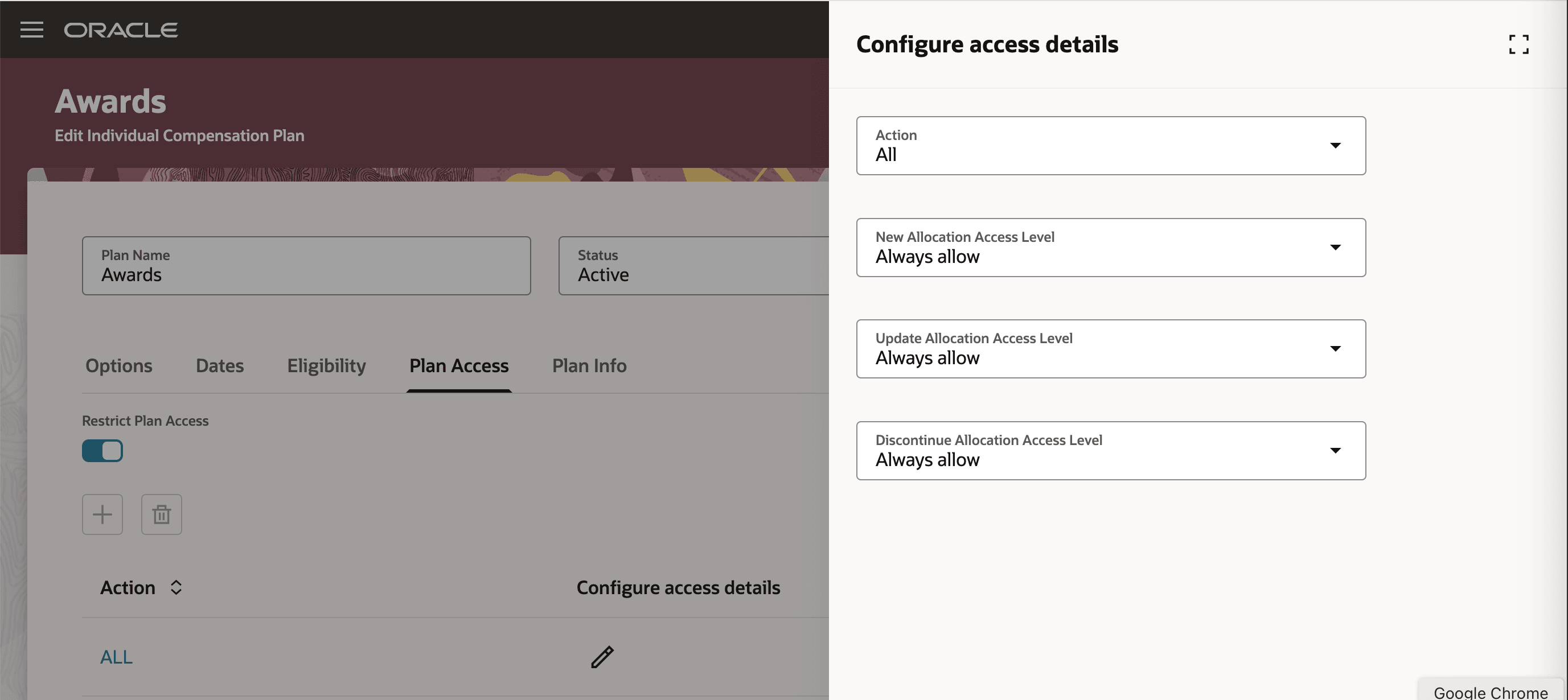Open the Action dropdown
This screenshot has height=700, width=1568.
pyautogui.click(x=1335, y=145)
